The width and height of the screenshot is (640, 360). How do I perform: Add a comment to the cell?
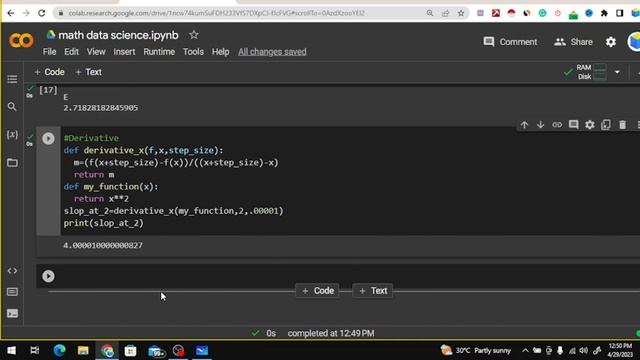573,125
